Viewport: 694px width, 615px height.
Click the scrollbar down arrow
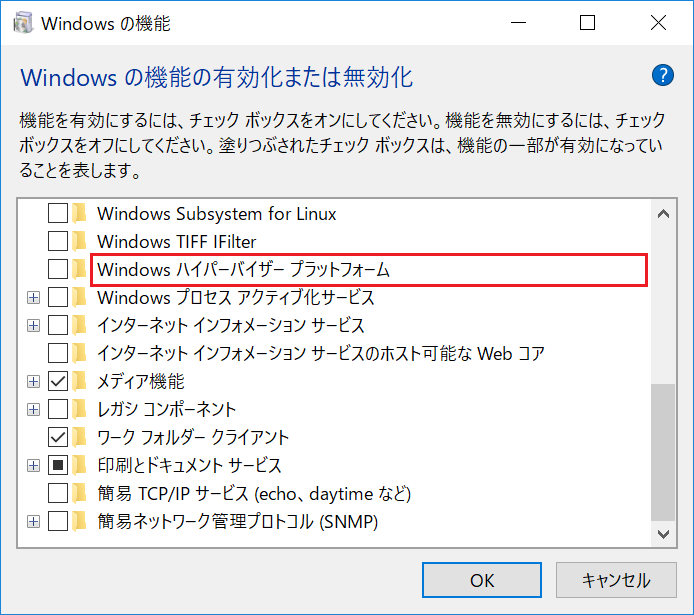(662, 534)
